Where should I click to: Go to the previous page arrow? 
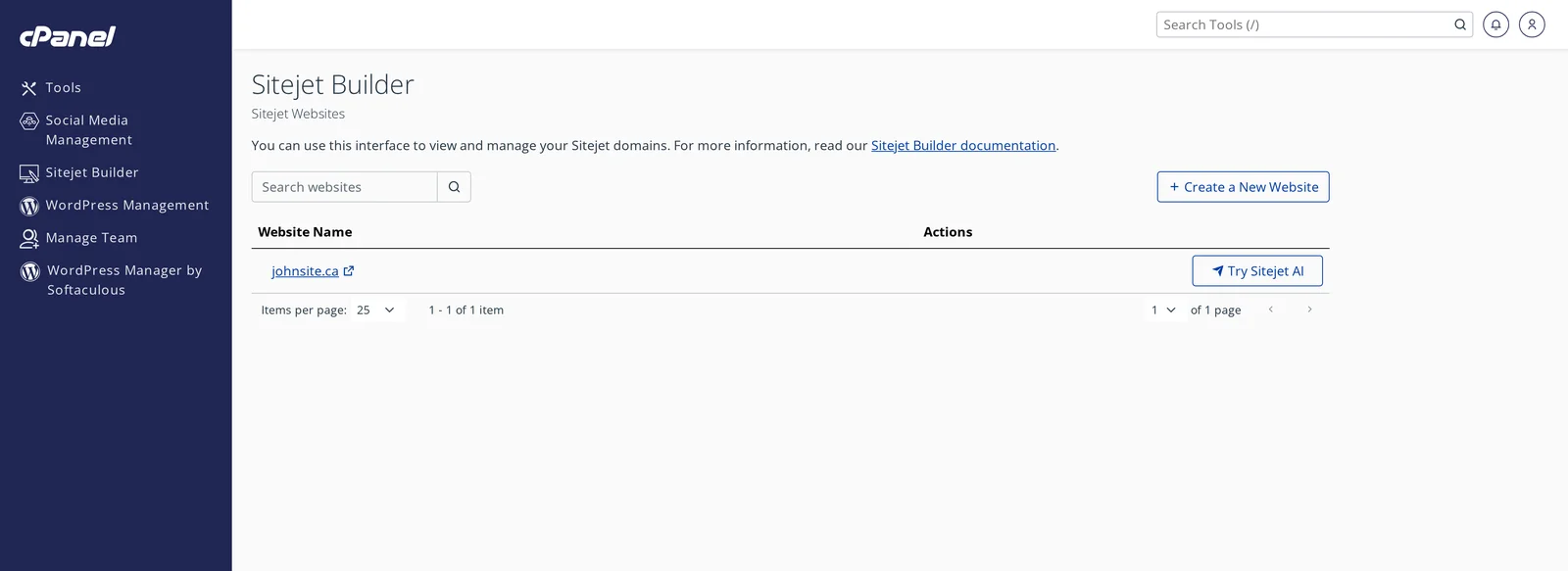1271,309
